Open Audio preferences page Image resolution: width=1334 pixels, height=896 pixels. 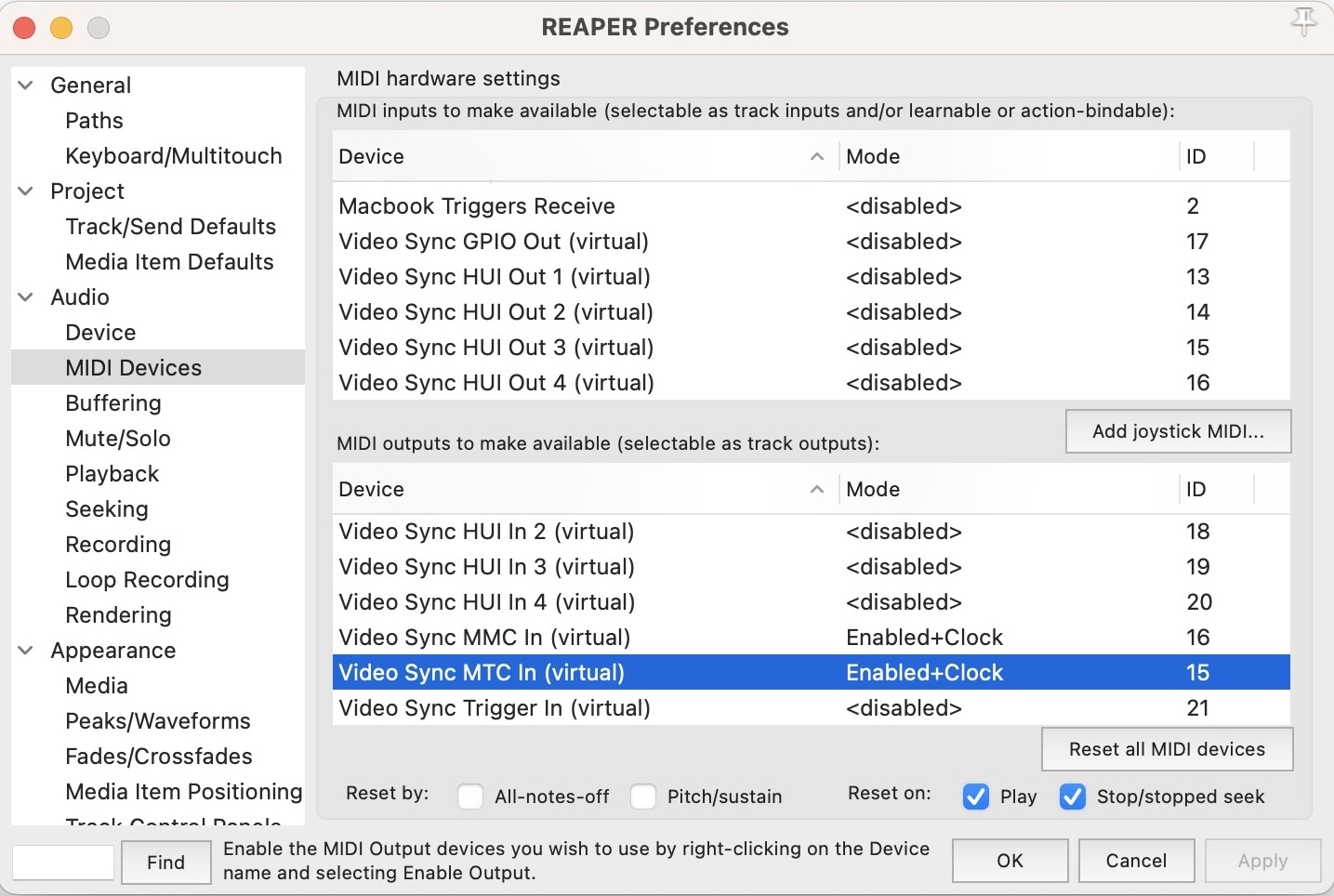(x=80, y=297)
